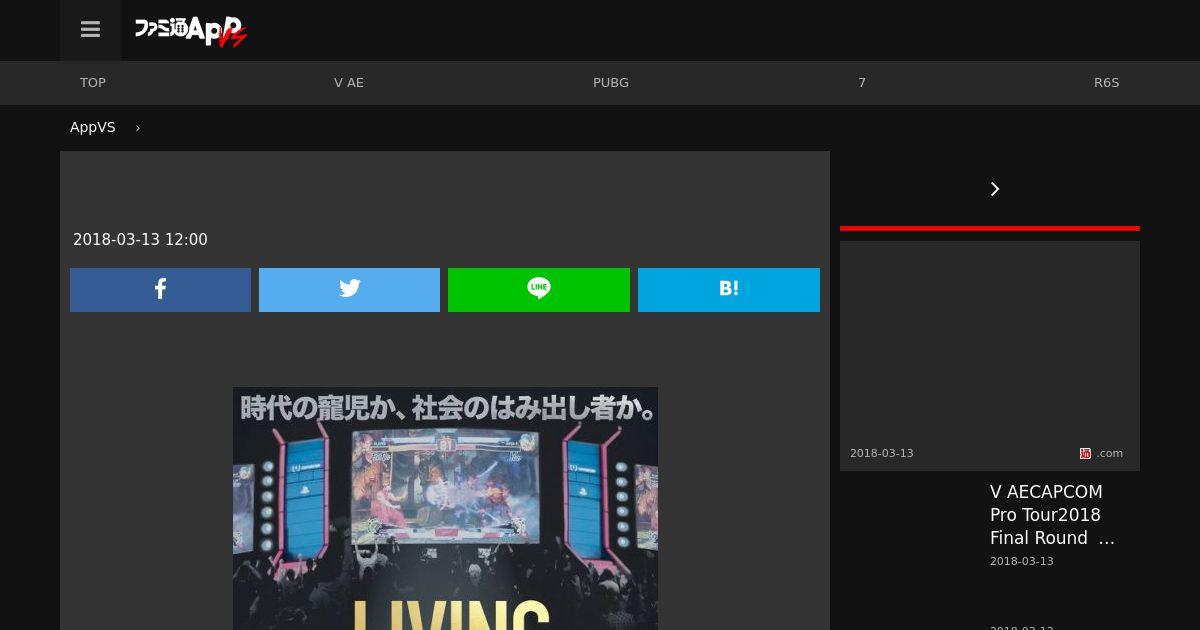The width and height of the screenshot is (1200, 630).
Task: Click the 2018-03-13 date under Pro Tour article
Action: (x=1021, y=561)
